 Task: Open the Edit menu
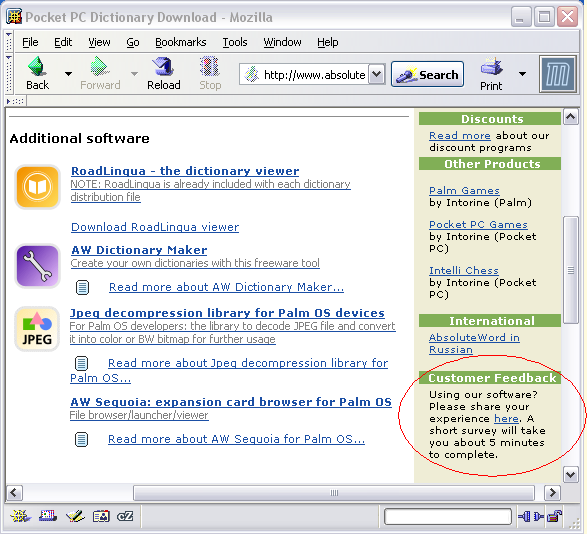coord(63,42)
